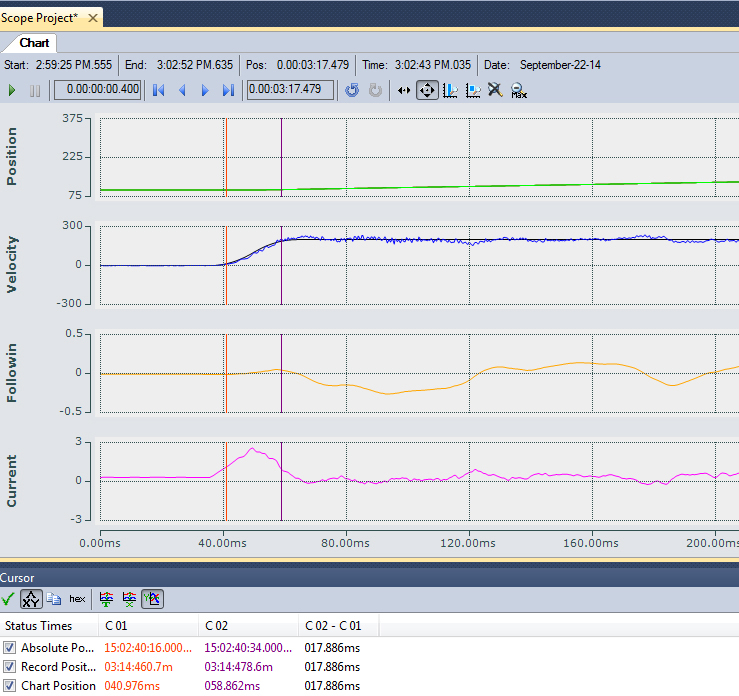This screenshot has height=696, width=739.
Task: Select the 15:02:40:16.000 absolute position value
Action: 148,648
